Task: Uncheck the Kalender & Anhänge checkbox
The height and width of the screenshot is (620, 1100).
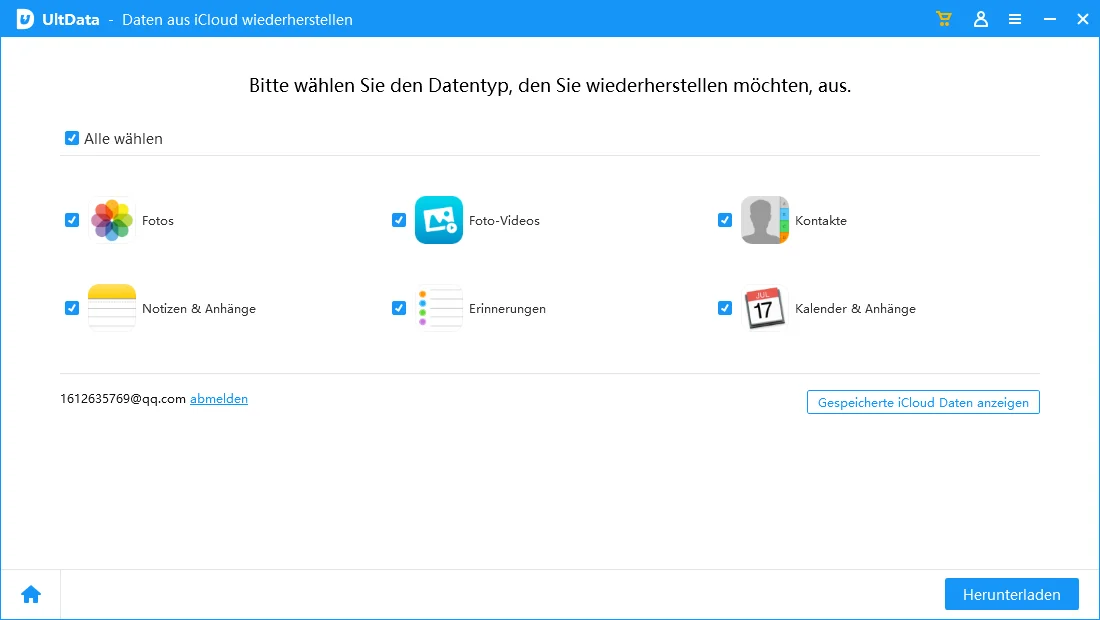Action: (725, 308)
